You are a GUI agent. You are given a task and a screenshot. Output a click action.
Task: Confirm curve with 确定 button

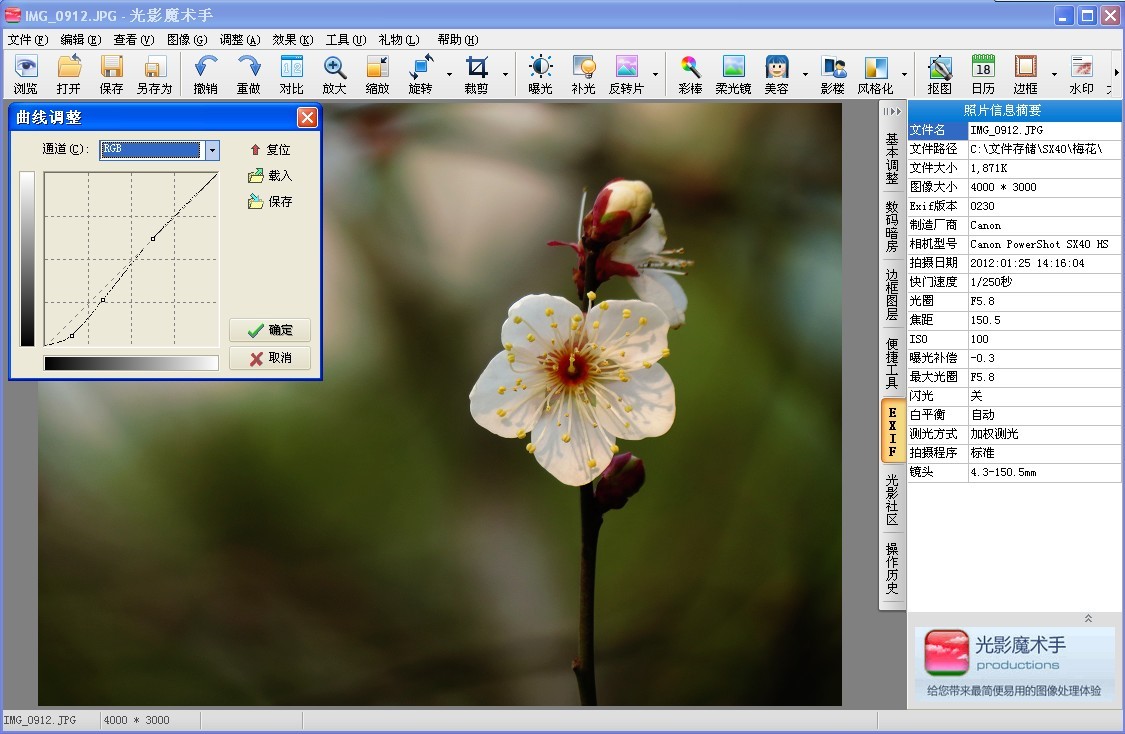(270, 330)
